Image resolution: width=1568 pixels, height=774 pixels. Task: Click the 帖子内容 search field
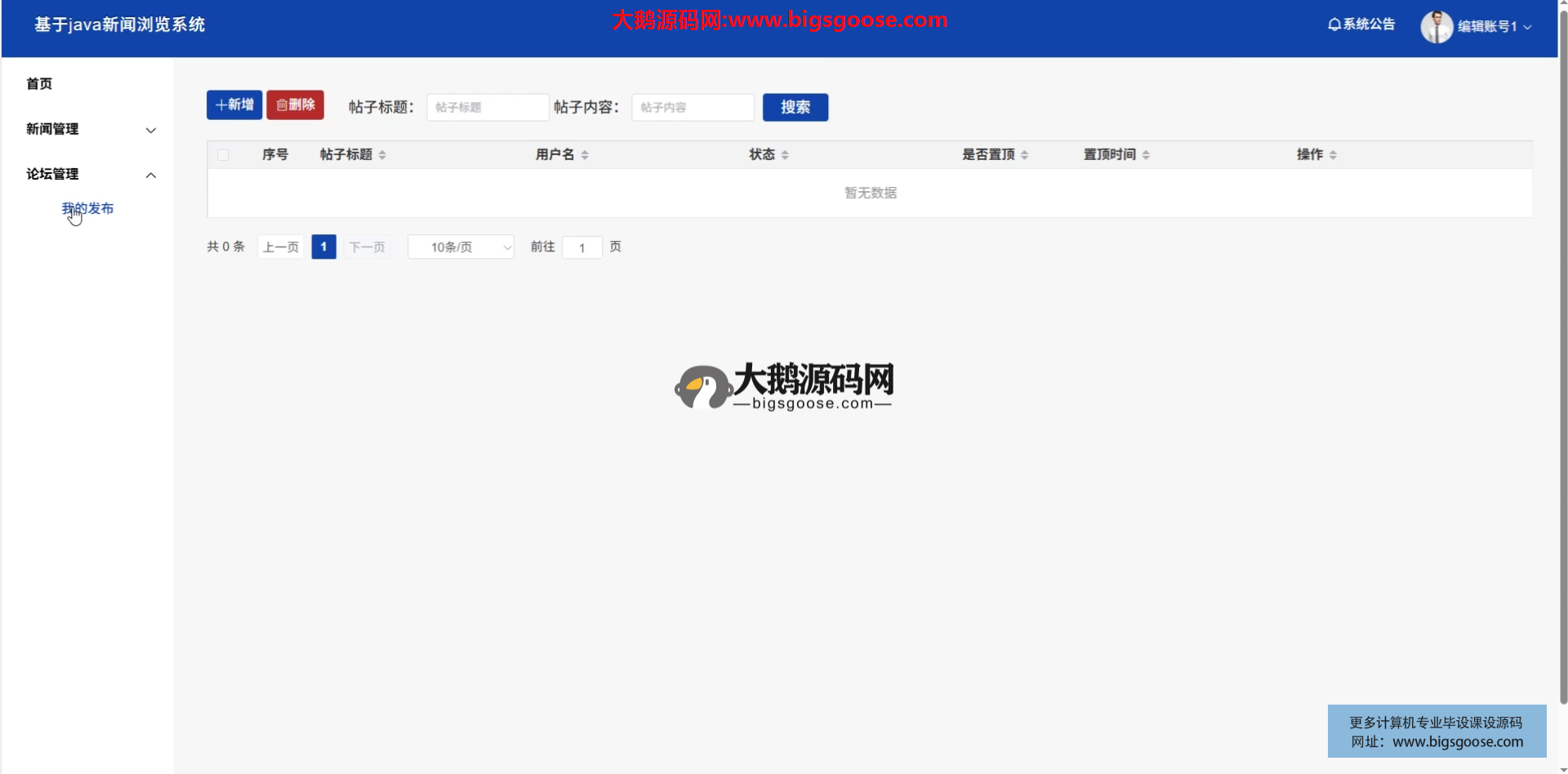pyautogui.click(x=692, y=108)
